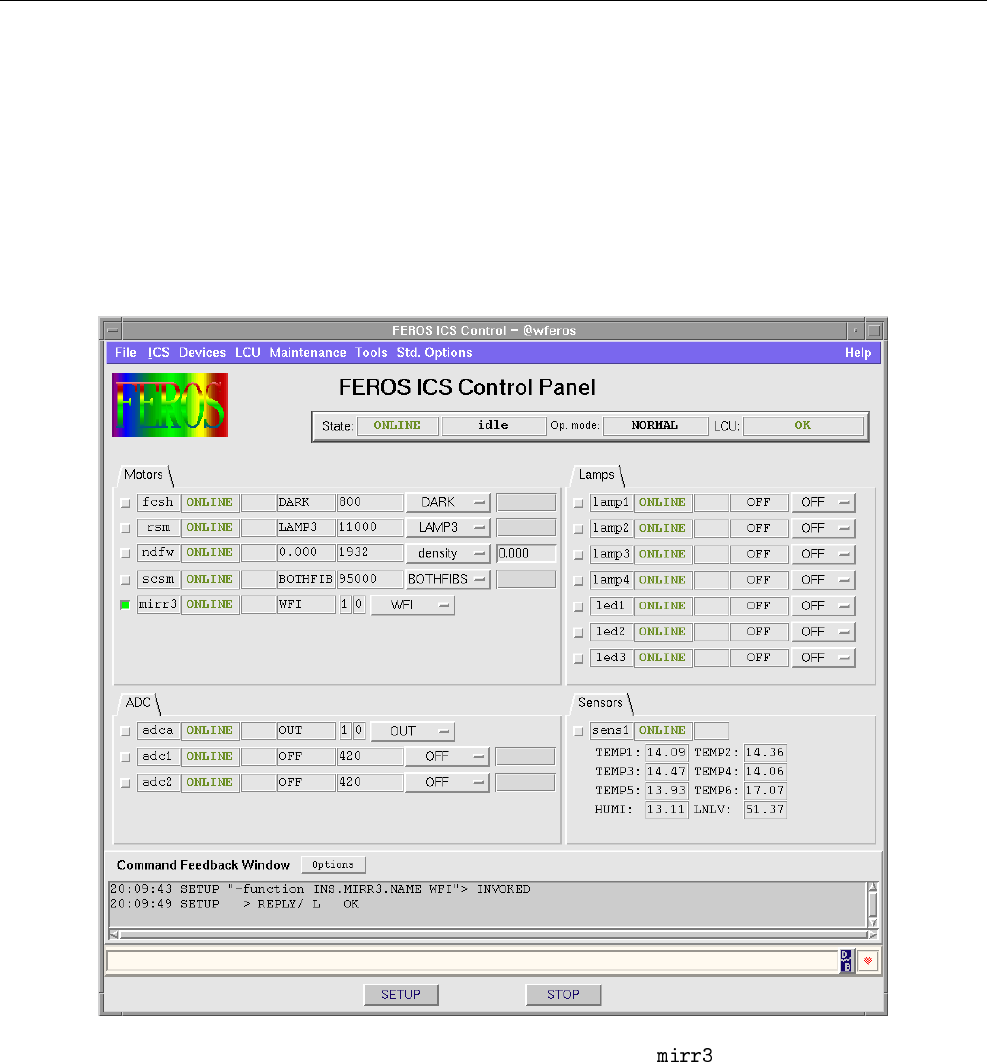Tick the rsm motor checkbox

[125, 528]
